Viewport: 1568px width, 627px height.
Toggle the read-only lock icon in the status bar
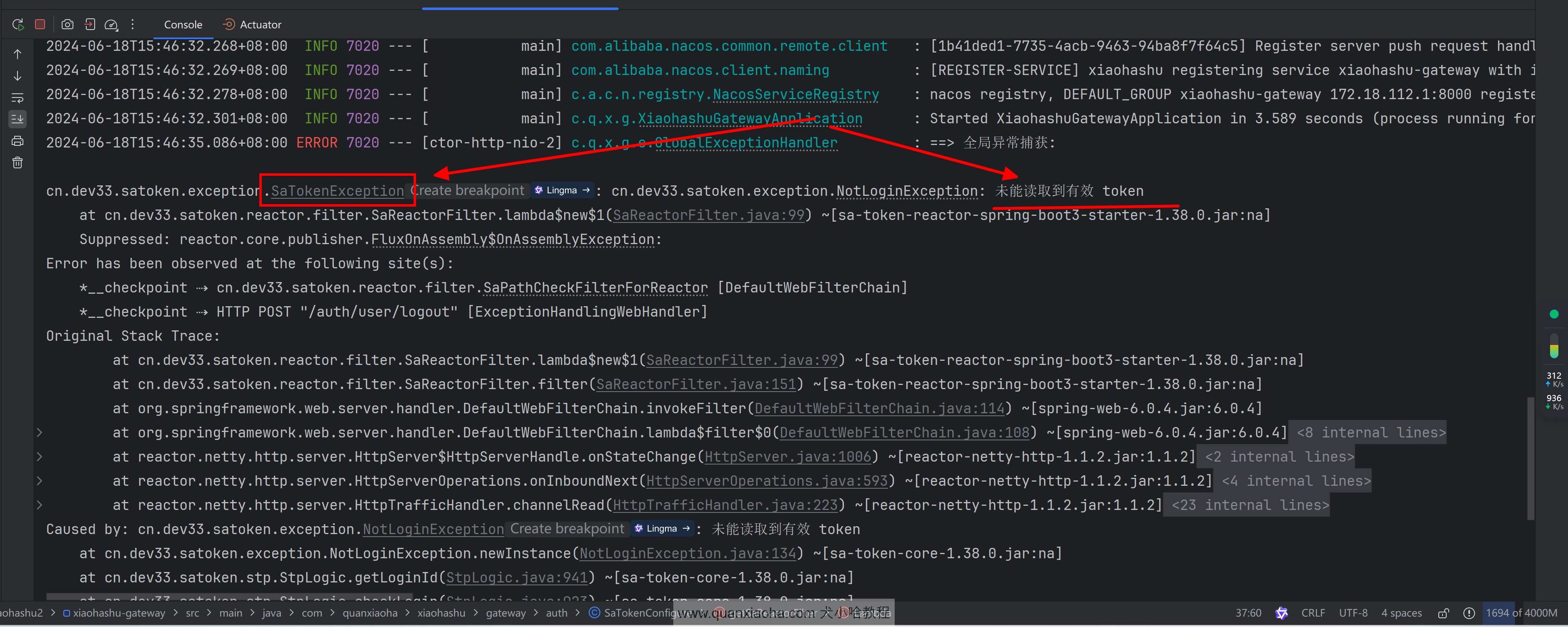pyautogui.click(x=1443, y=613)
